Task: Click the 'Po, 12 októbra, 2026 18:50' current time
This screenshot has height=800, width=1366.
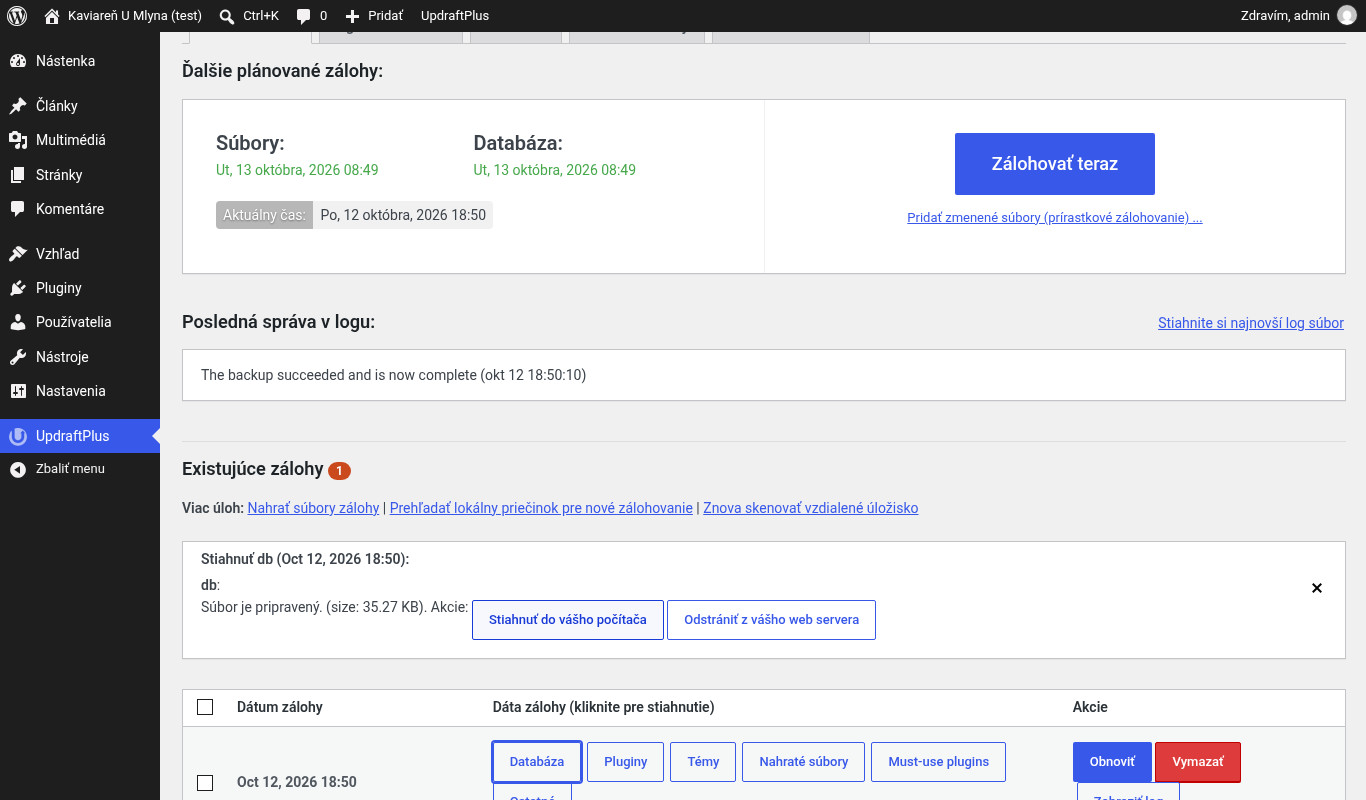Action: [403, 215]
